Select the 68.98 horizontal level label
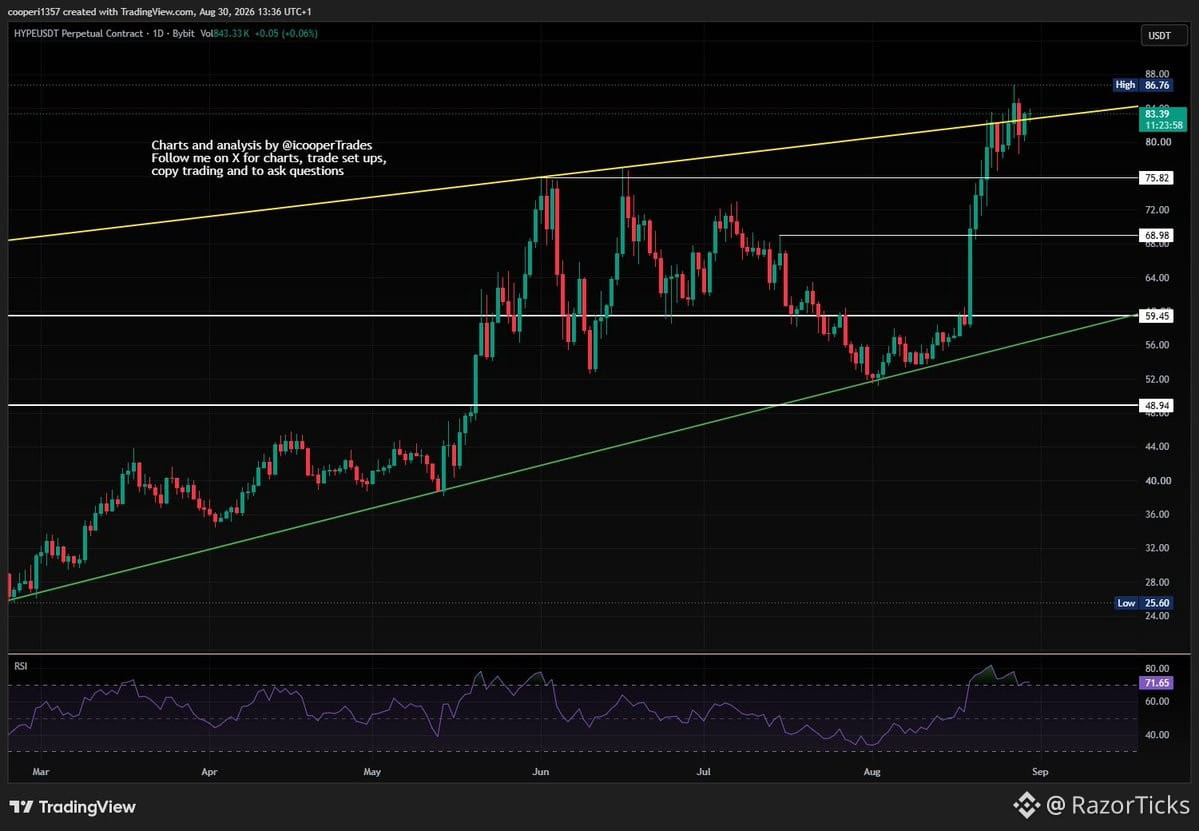The width and height of the screenshot is (1199, 831). click(1155, 235)
